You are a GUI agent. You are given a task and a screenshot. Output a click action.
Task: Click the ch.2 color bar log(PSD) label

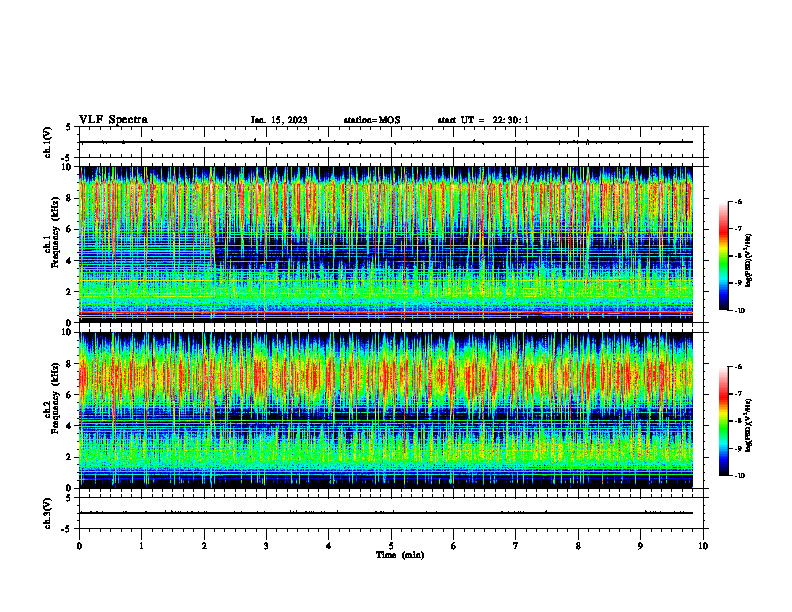tap(750, 425)
